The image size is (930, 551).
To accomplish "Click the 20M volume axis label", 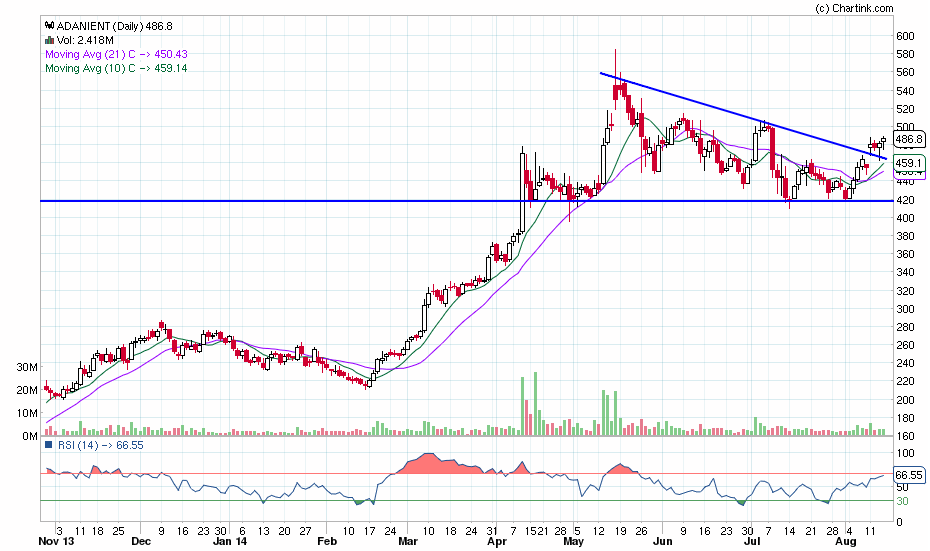I will 27,390.
